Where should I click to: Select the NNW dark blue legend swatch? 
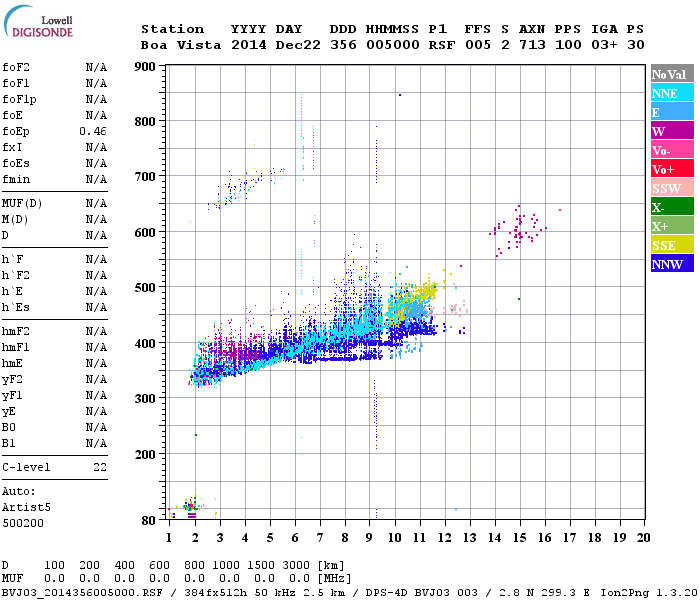[x=672, y=264]
